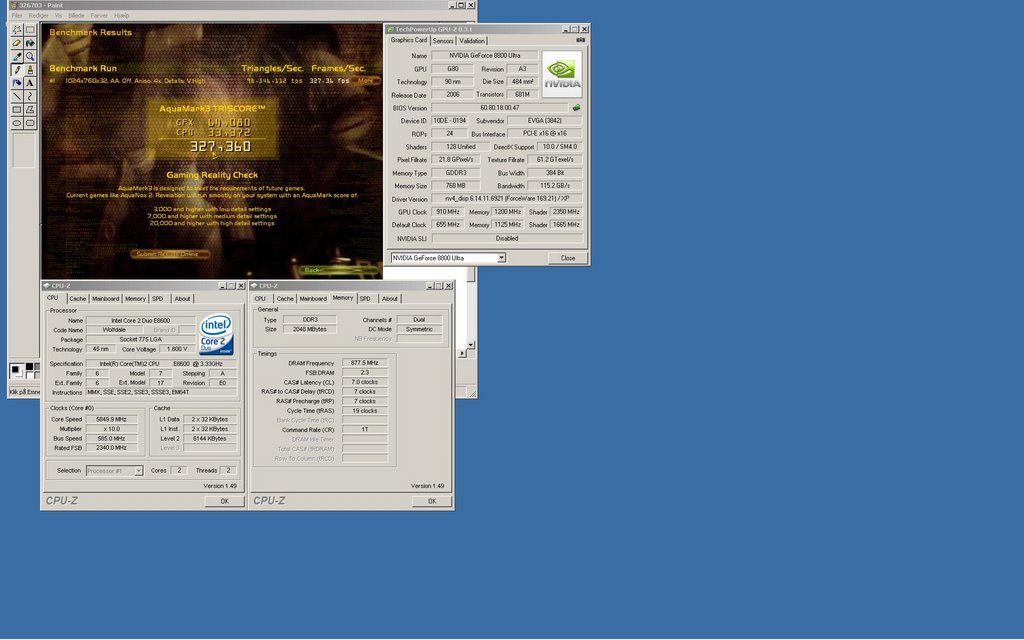
Task: Click the Driver Version field in GPU-Z
Action: coord(507,199)
